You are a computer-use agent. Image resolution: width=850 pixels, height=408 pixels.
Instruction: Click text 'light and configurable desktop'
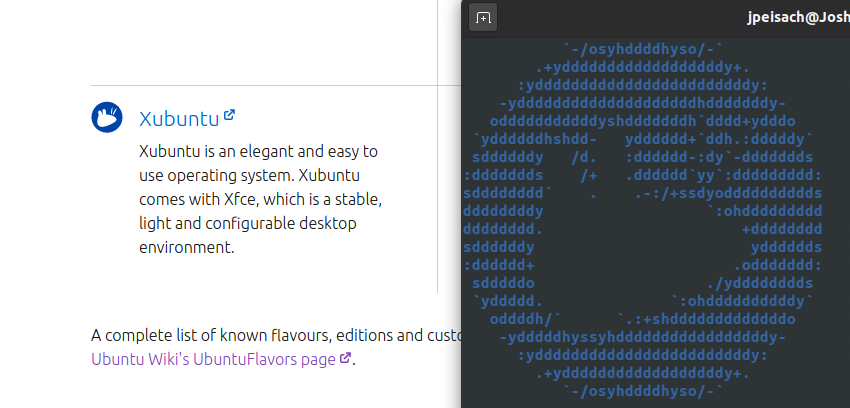[x=248, y=223]
